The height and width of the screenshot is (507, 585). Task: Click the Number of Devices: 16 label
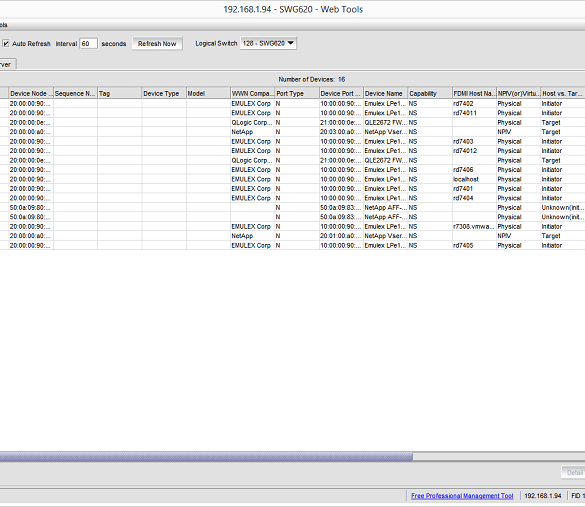click(x=312, y=79)
